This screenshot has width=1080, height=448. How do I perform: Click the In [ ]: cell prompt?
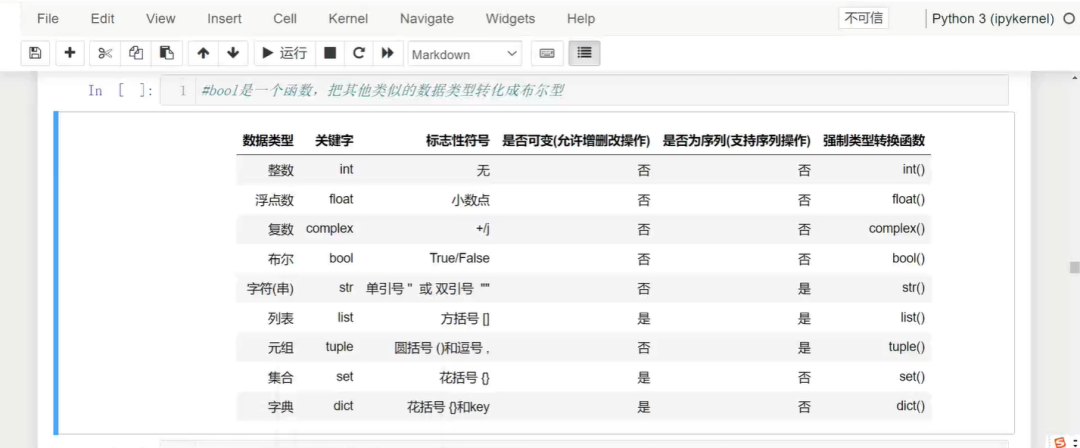point(121,90)
